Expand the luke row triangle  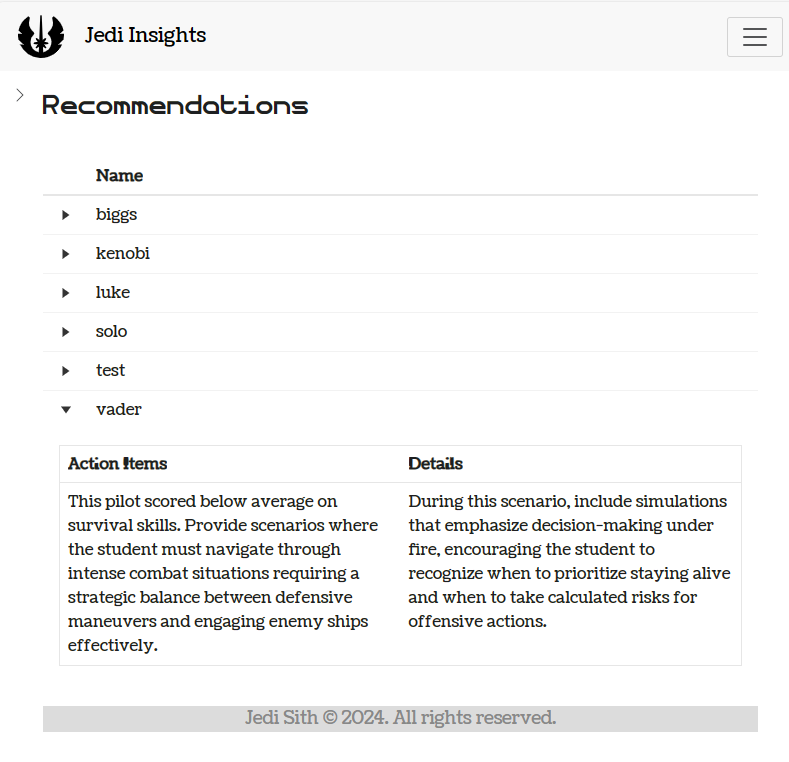(66, 293)
